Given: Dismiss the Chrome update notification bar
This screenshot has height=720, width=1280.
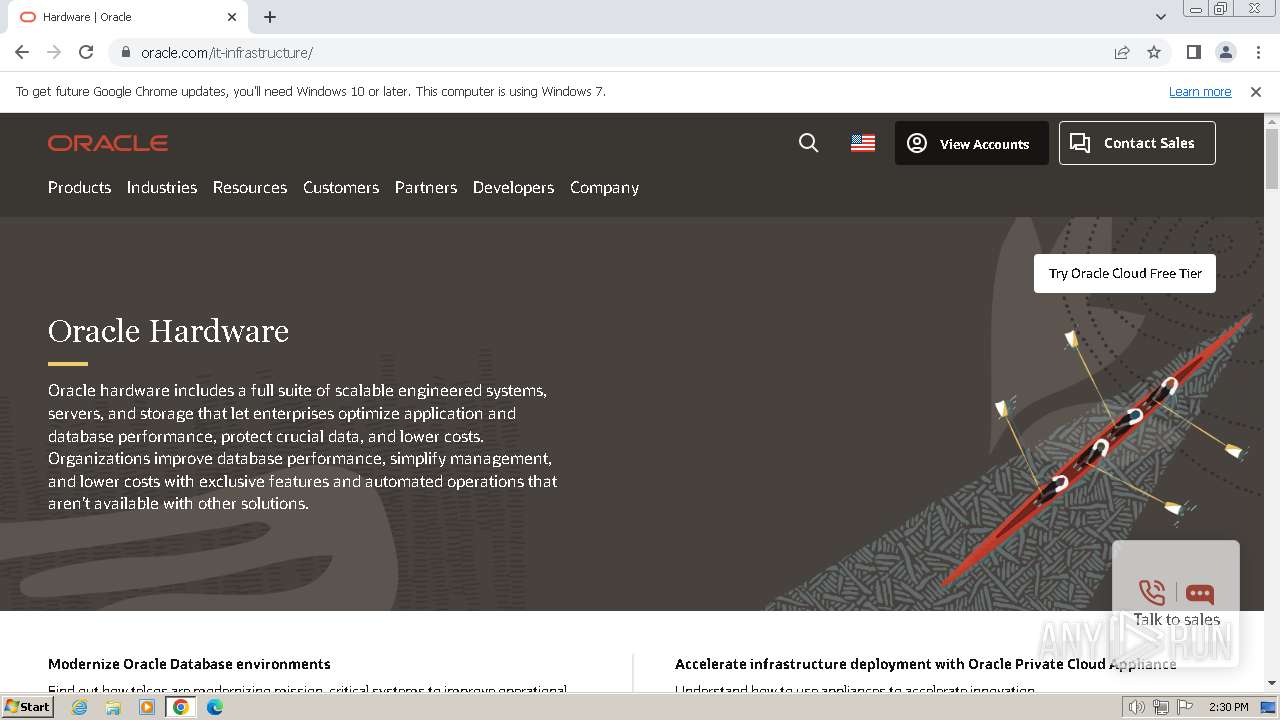Looking at the screenshot, I should pos(1256,91).
